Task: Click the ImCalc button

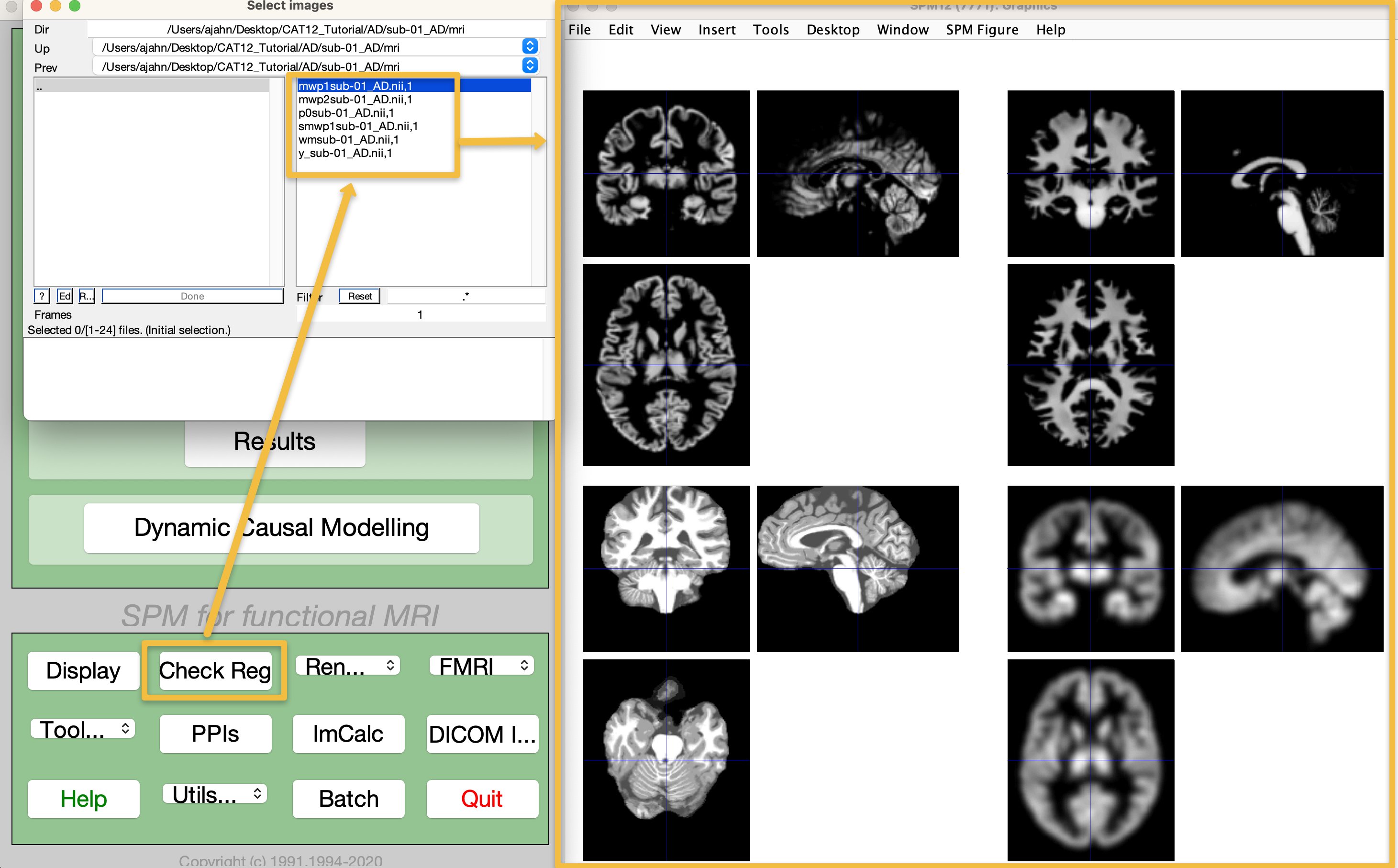Action: point(348,734)
